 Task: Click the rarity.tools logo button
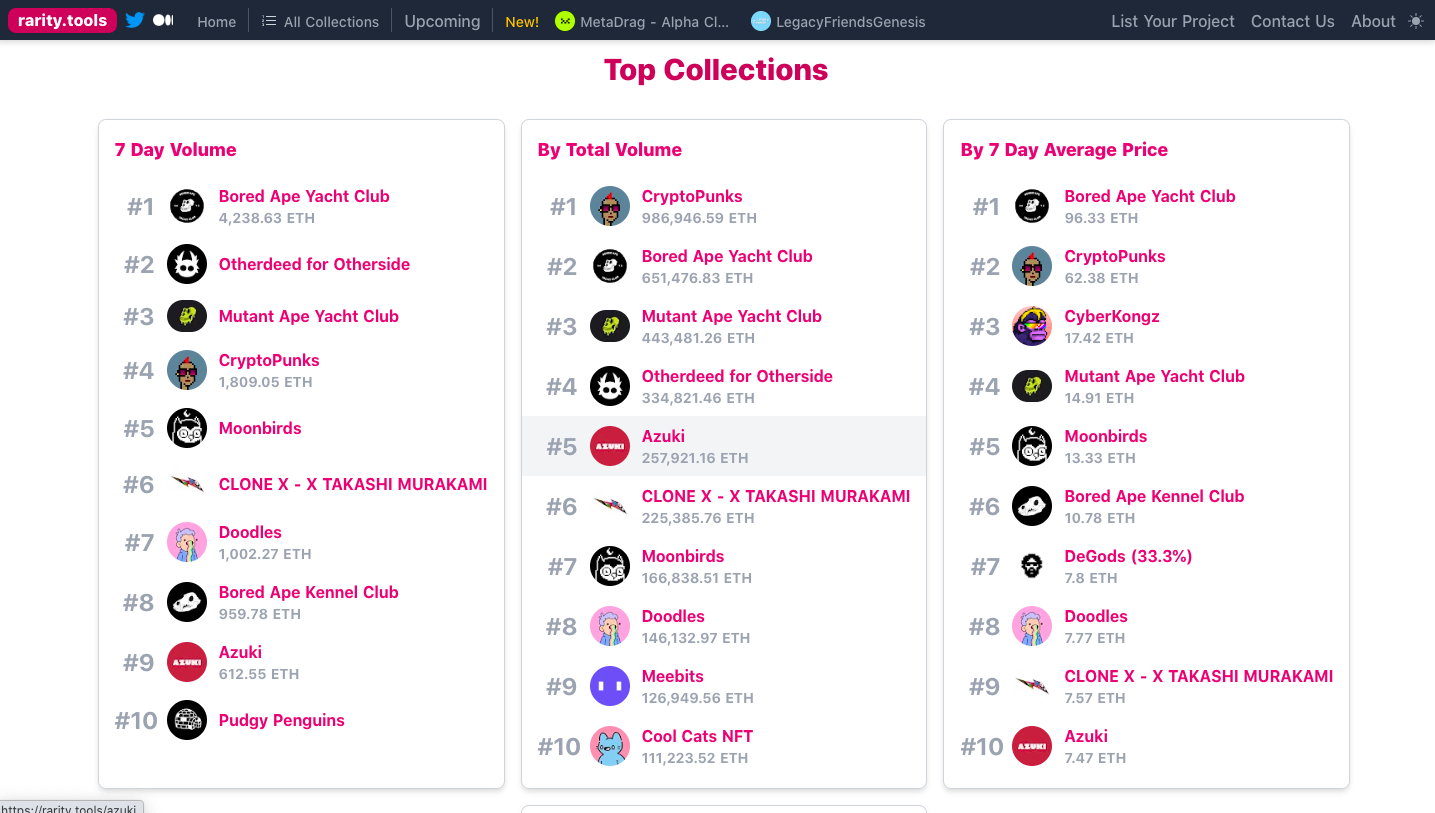(62, 20)
